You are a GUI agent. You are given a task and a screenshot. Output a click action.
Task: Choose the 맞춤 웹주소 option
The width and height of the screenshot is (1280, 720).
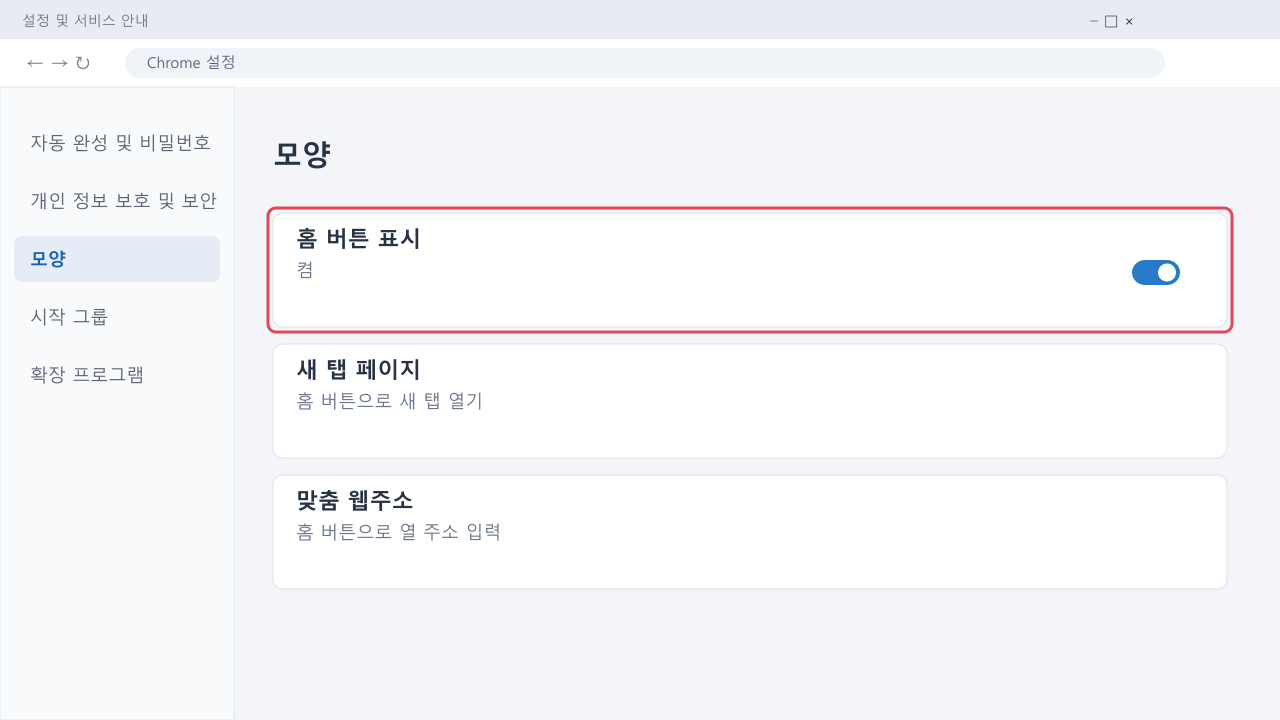(750, 532)
